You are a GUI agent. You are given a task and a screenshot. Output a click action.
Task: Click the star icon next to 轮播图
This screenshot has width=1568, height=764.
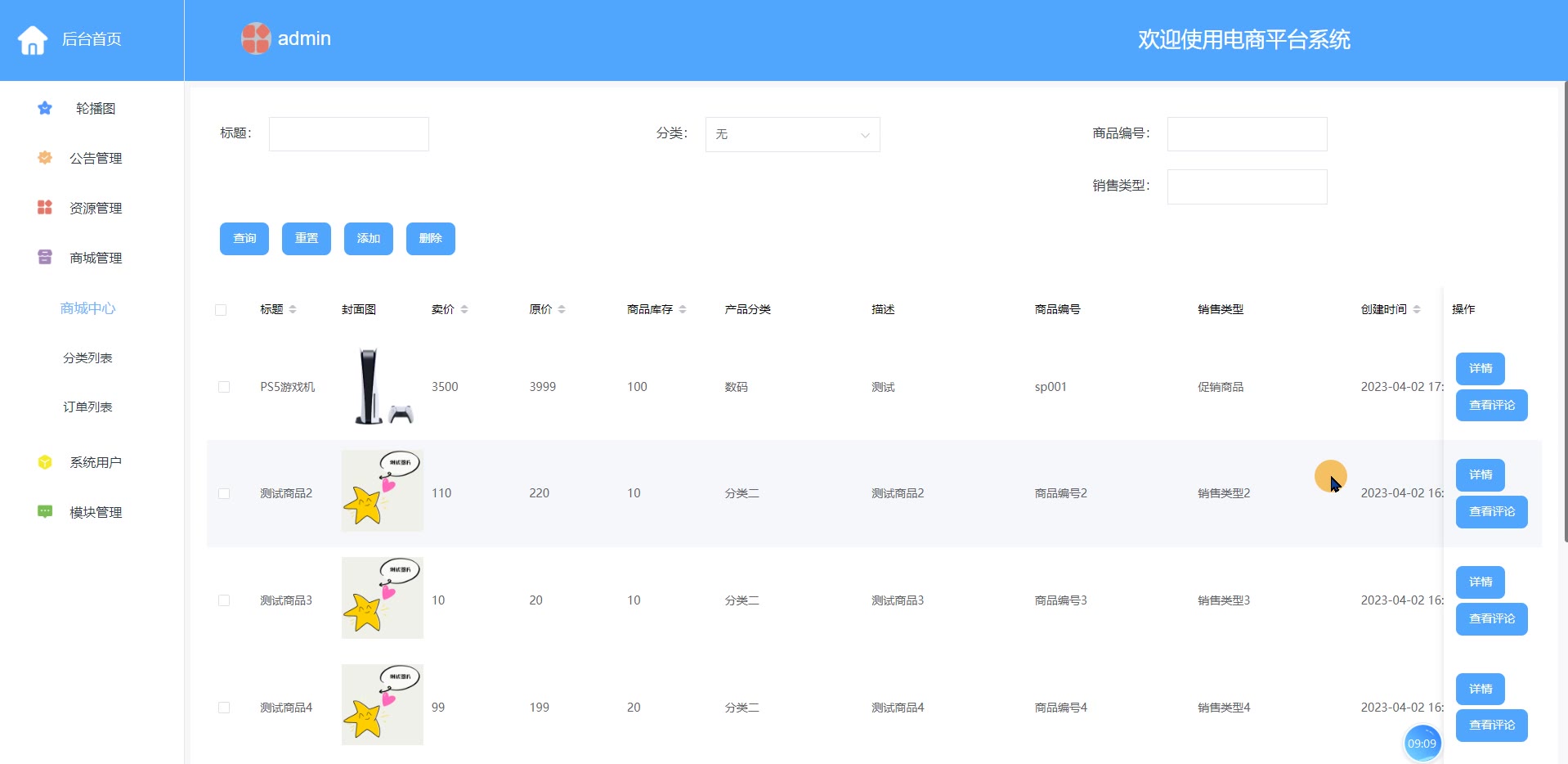click(45, 108)
